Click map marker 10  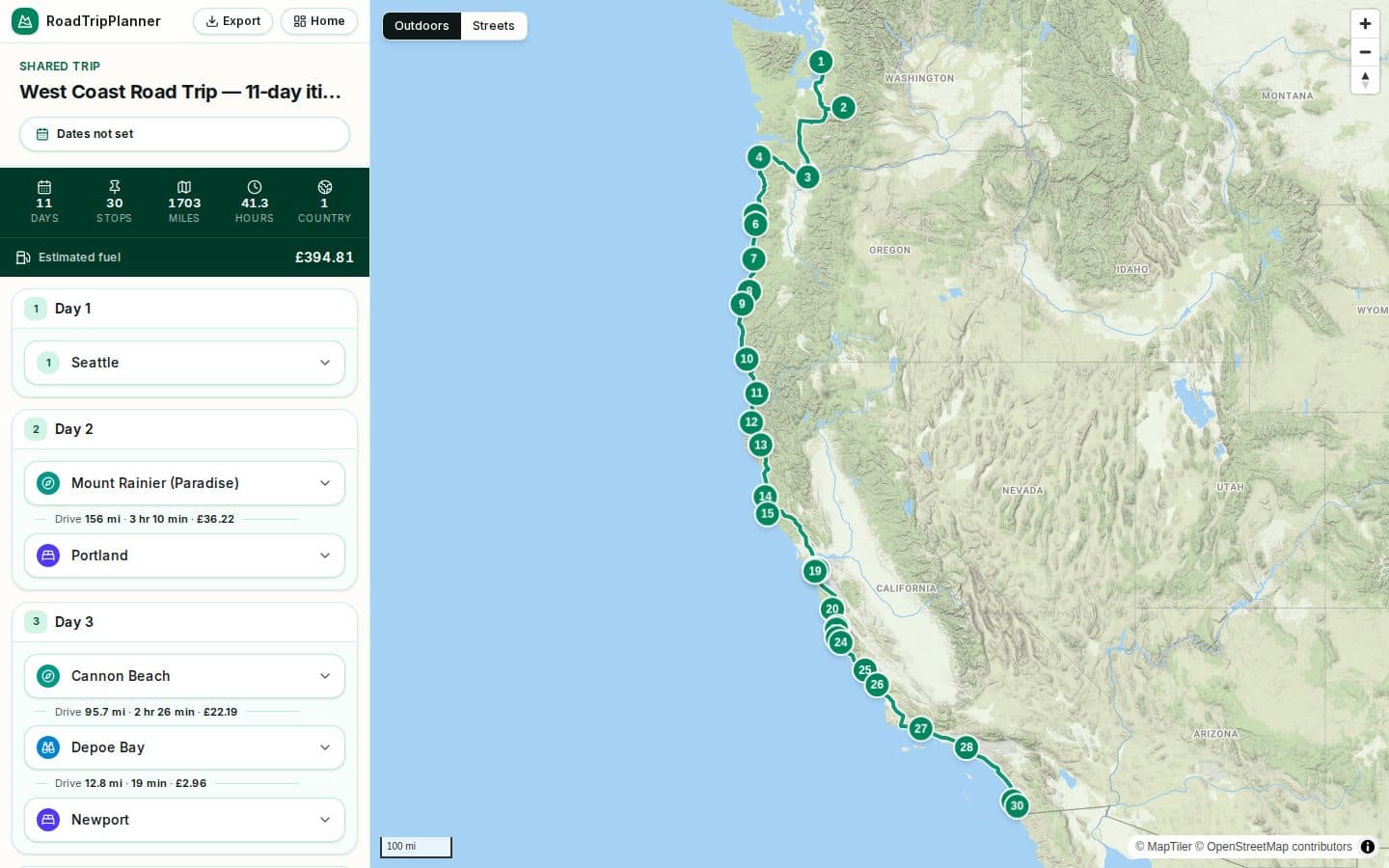point(747,359)
